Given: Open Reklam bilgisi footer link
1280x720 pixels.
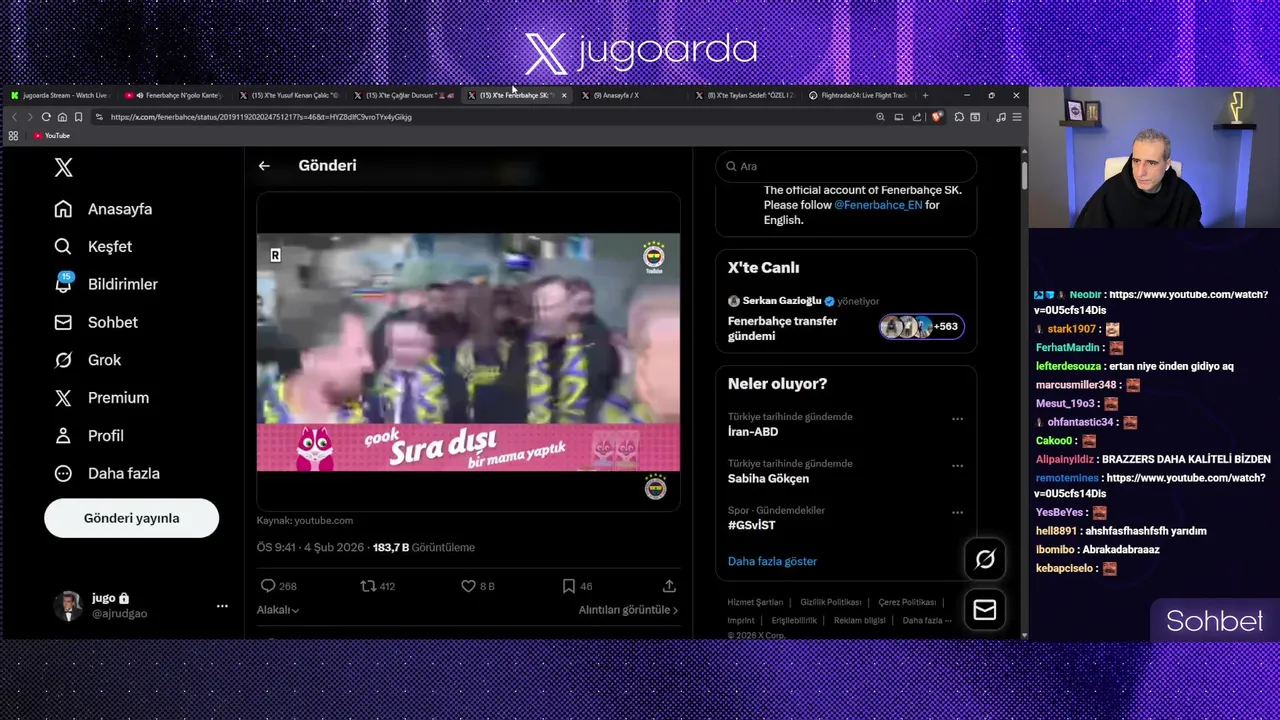Looking at the screenshot, I should 859,620.
